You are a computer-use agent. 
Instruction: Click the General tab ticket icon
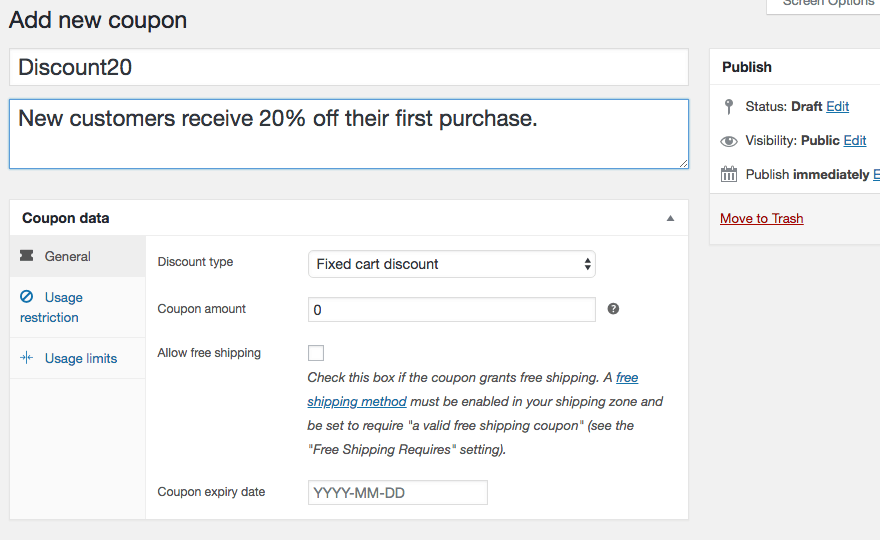pos(27,257)
